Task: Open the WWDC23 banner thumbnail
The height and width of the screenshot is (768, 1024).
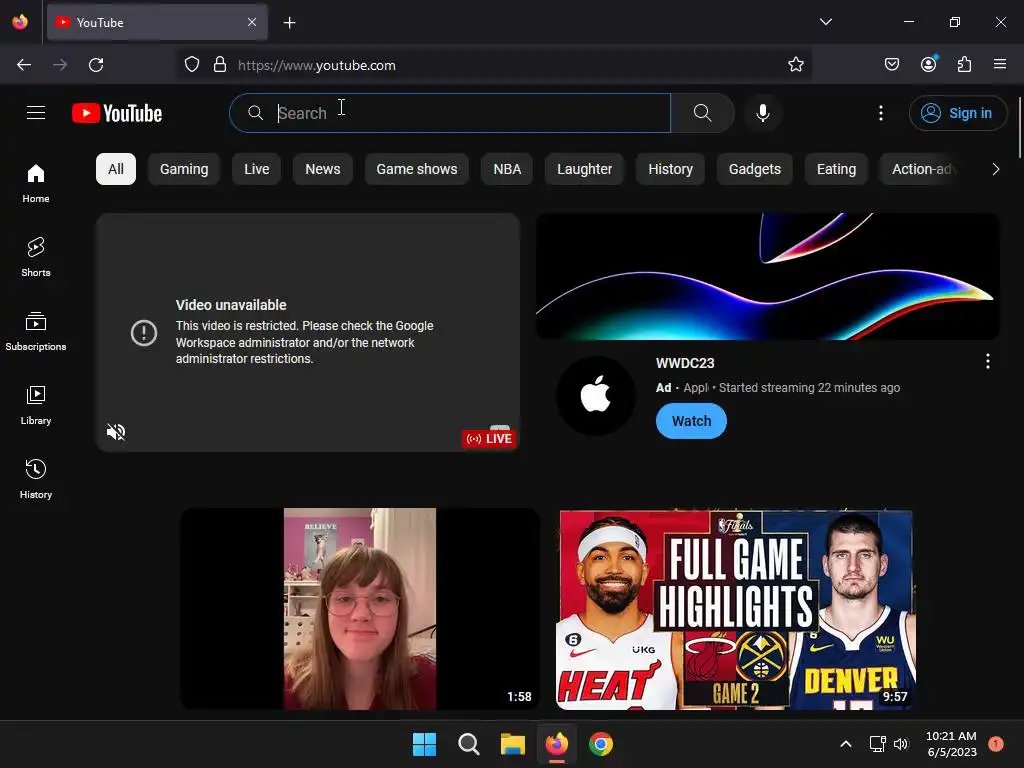Action: [767, 276]
